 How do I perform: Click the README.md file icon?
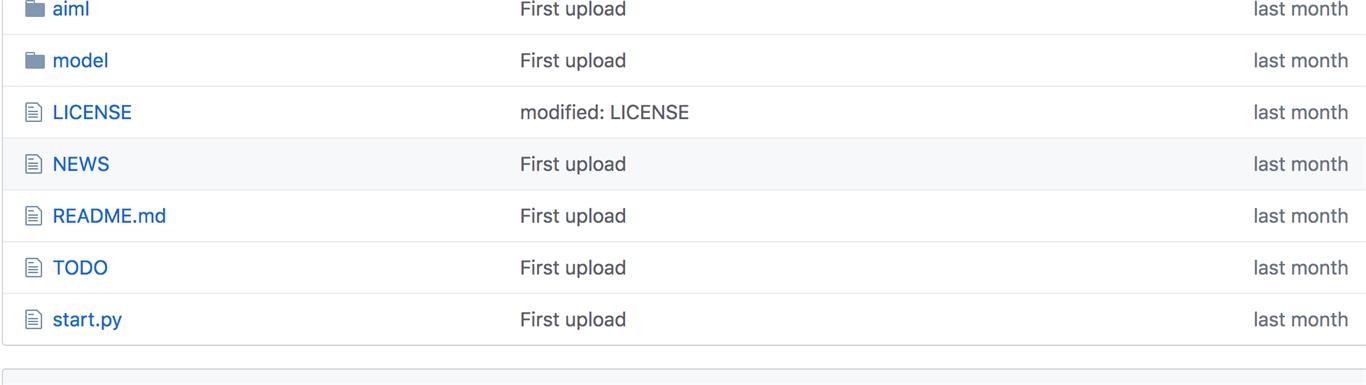click(x=34, y=216)
